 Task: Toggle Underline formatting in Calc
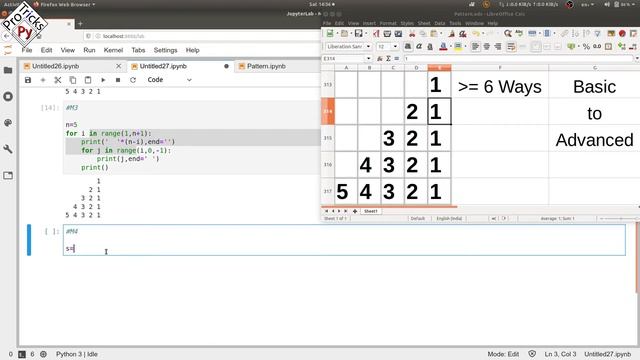pyautogui.click(x=430, y=47)
